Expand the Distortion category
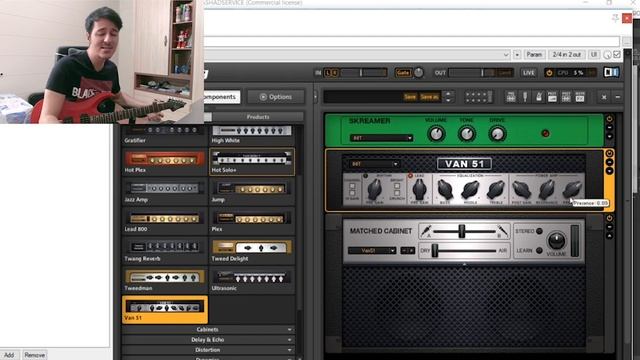The height and width of the screenshot is (360, 640). (208, 350)
